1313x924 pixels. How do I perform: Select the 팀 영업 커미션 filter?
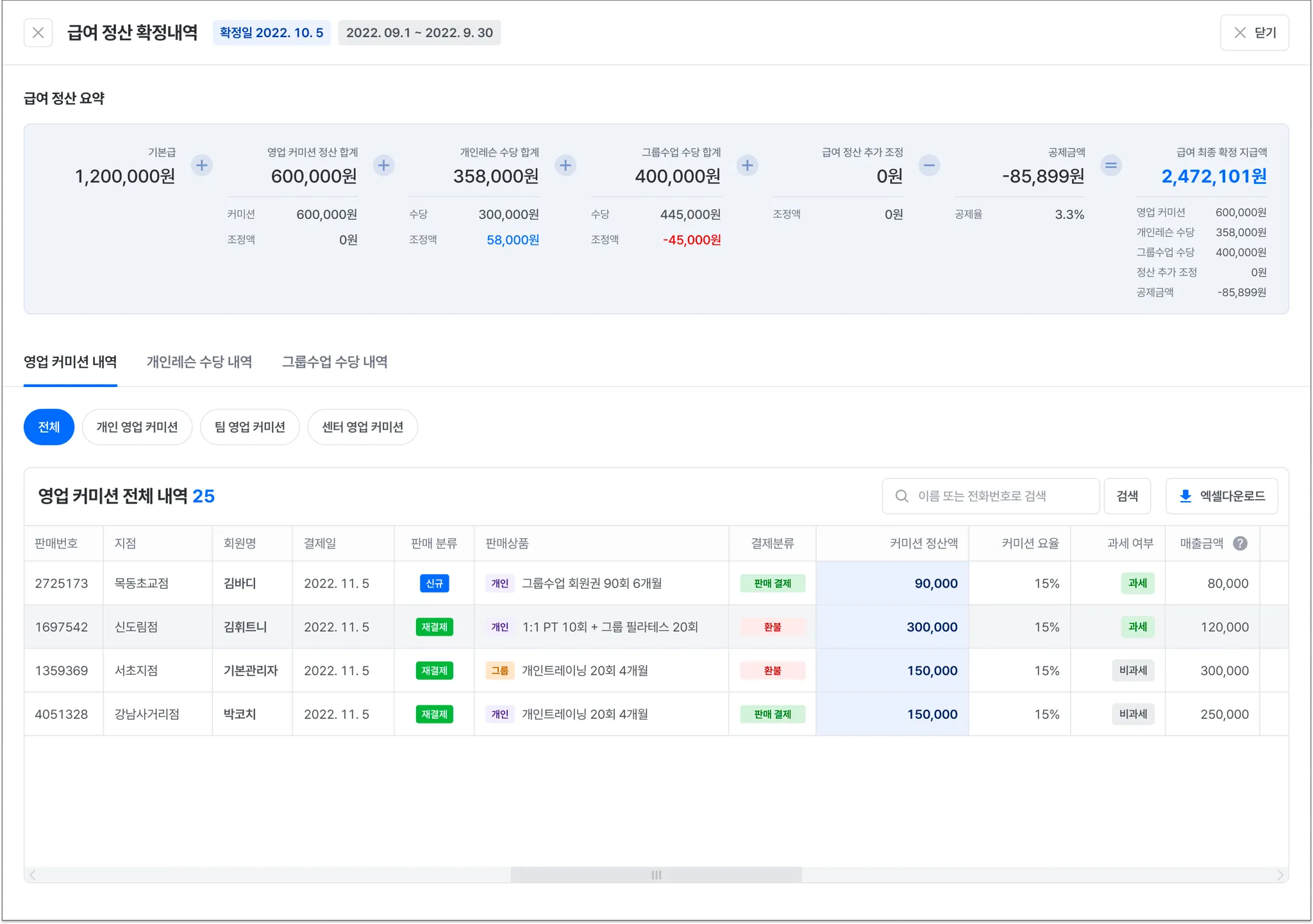249,427
